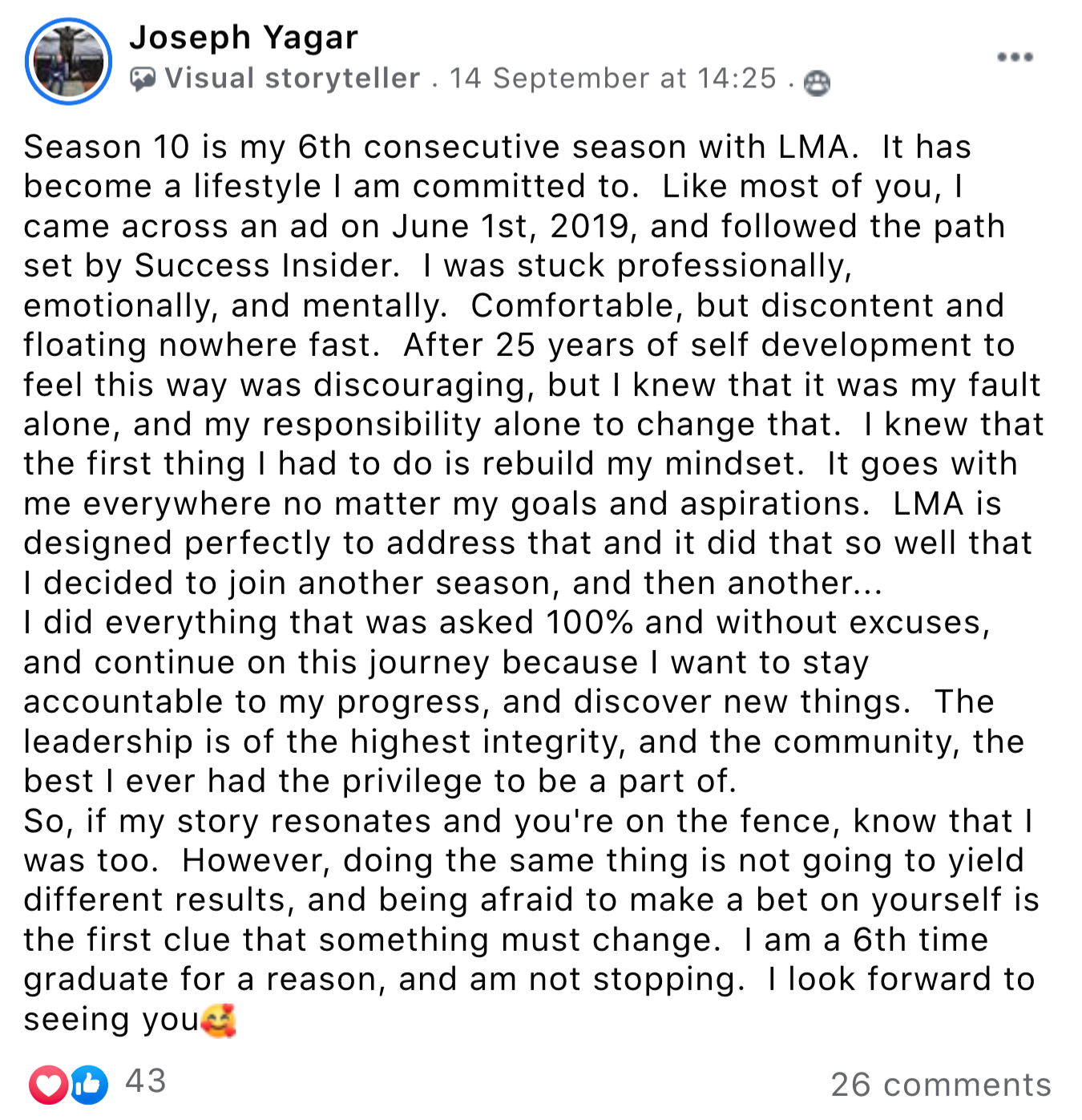Open the three-dot post options menu
This screenshot has height=1120, width=1082.
1015,57
